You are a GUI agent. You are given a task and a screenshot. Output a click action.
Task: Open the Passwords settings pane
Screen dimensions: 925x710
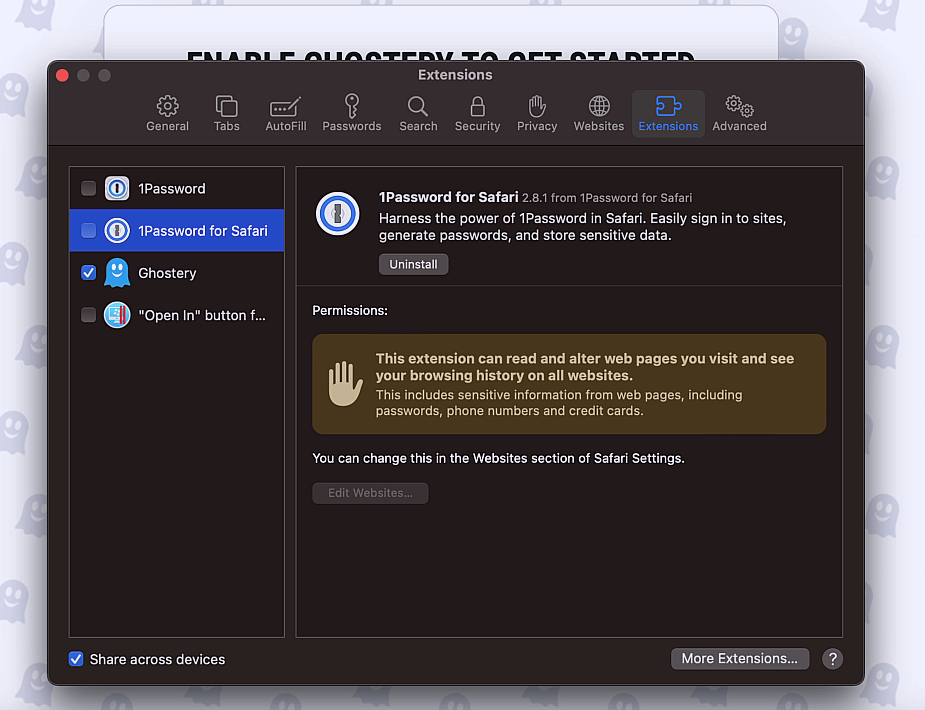(x=351, y=113)
